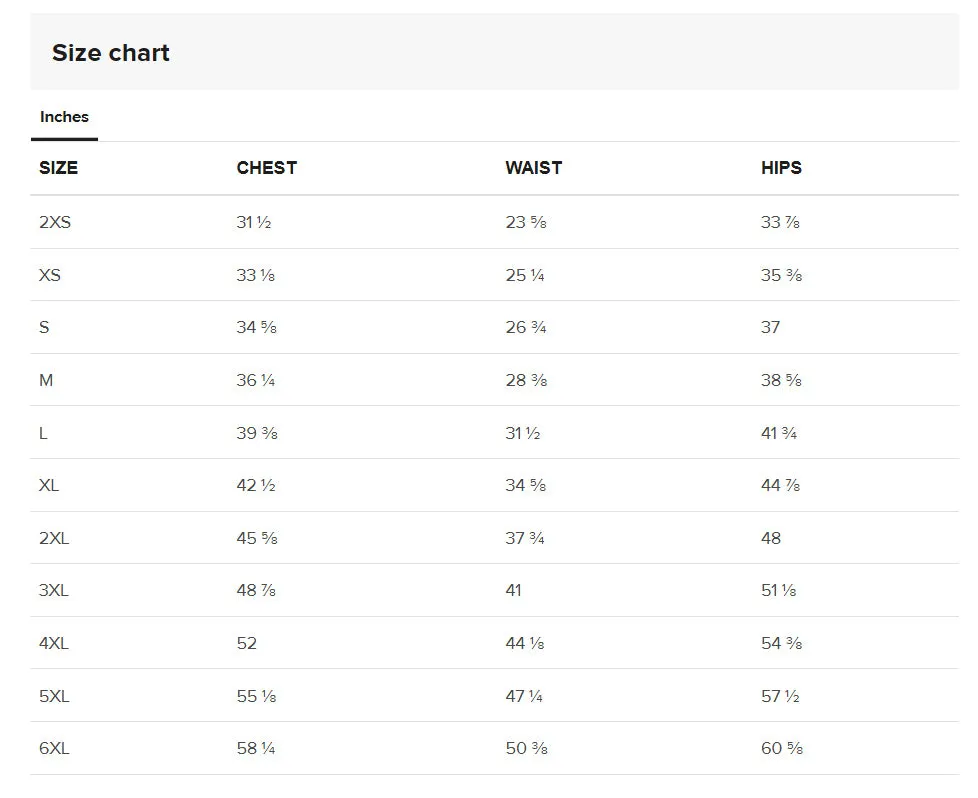The height and width of the screenshot is (798, 978).
Task: Click the hips value 48 for 2XL
Action: click(x=771, y=538)
